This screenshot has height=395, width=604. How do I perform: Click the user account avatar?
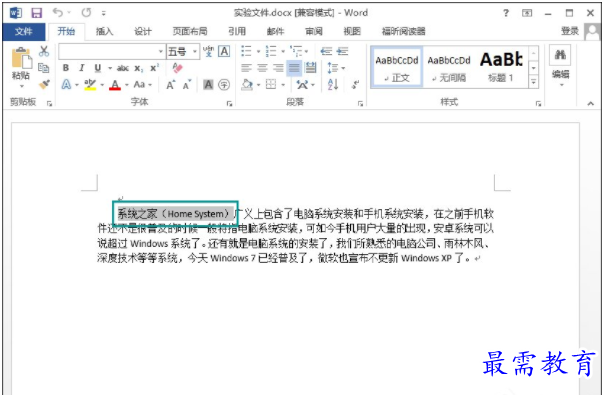[x=592, y=32]
